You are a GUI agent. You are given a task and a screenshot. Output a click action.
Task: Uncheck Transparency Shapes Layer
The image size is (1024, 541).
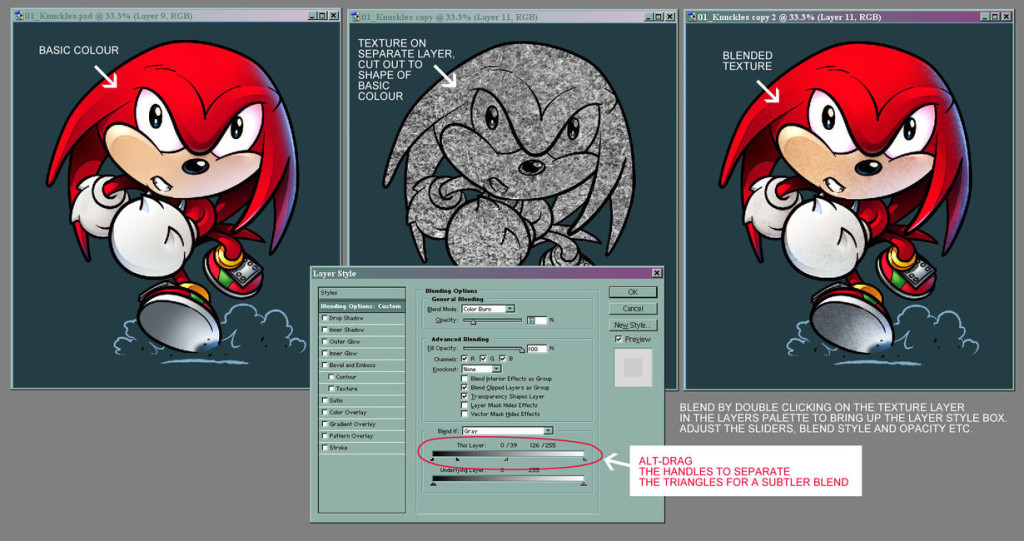pyautogui.click(x=464, y=397)
